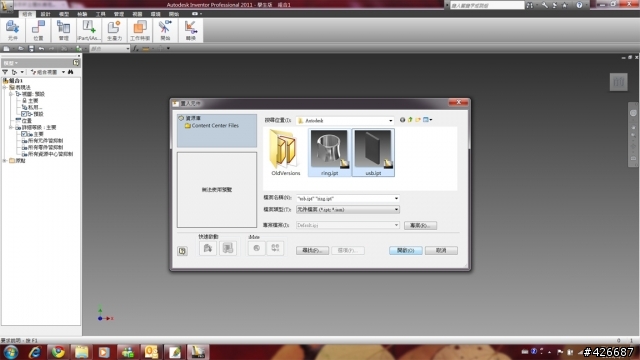Click the browser panel help icon
The width and height of the screenshot is (640, 360).
(x=76, y=62)
